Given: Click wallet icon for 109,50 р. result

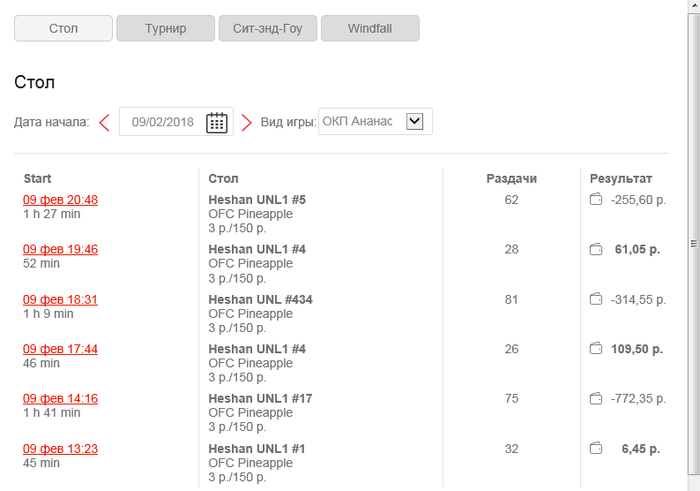Looking at the screenshot, I should pyautogui.click(x=596, y=349).
